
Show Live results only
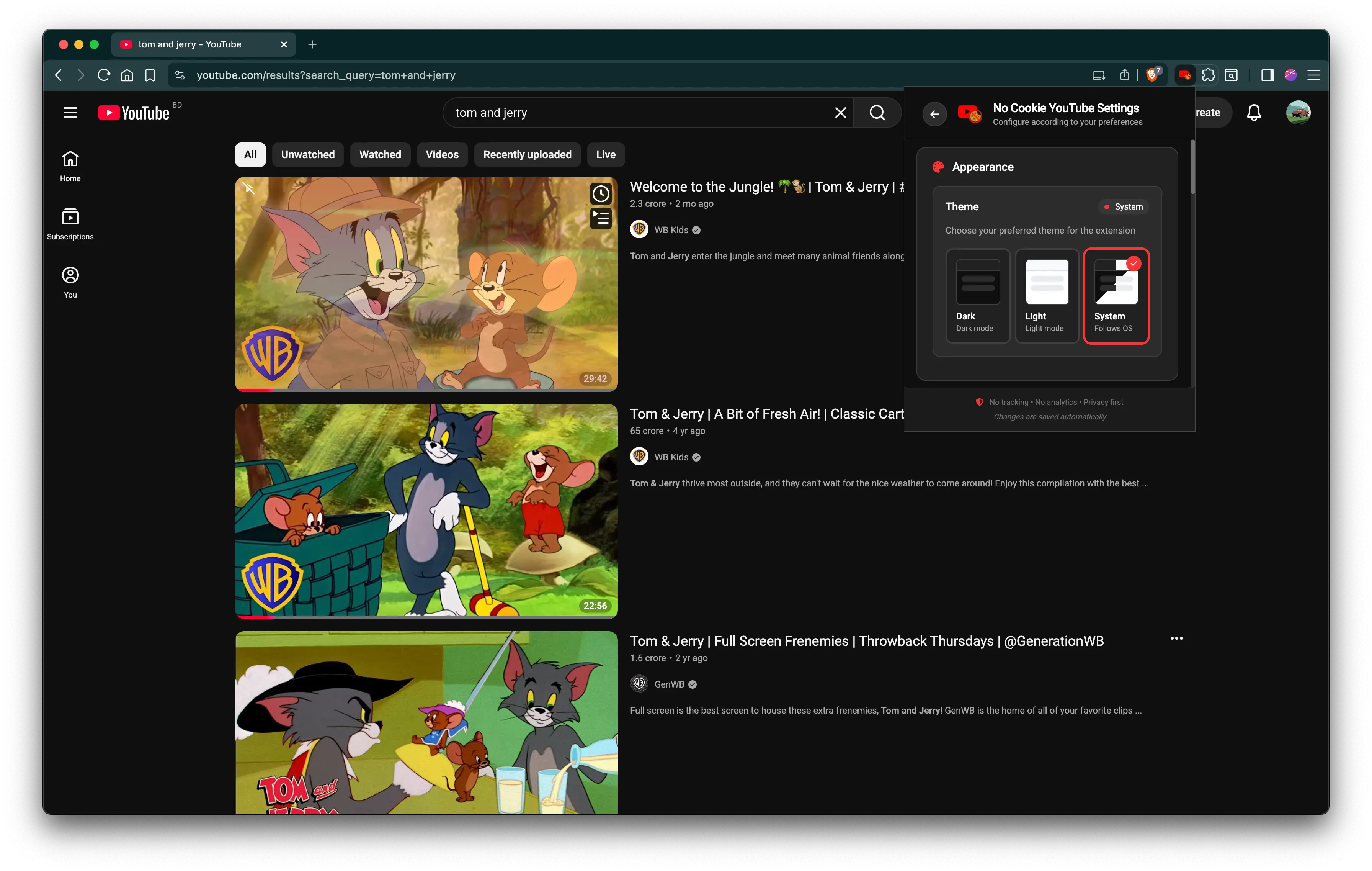coord(606,154)
